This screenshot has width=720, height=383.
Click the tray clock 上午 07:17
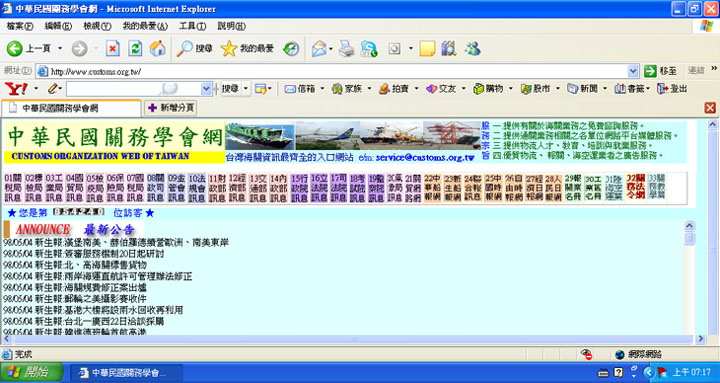tap(691, 372)
